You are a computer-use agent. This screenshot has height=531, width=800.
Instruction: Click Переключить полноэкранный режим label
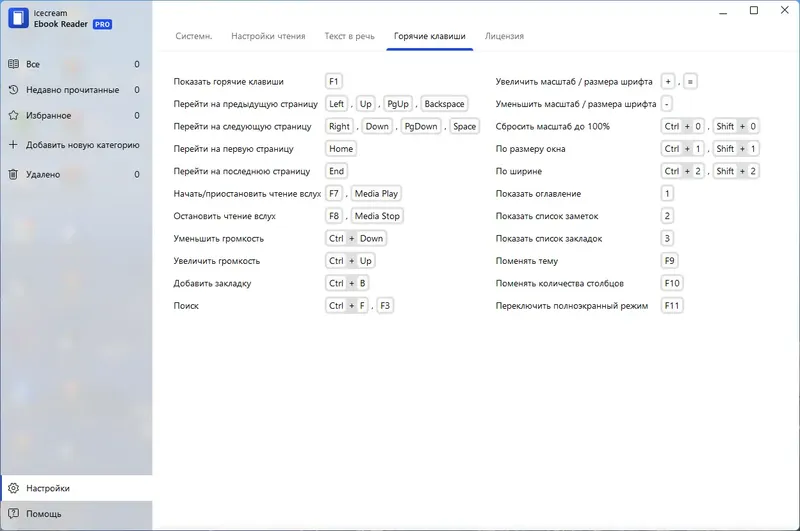point(571,306)
